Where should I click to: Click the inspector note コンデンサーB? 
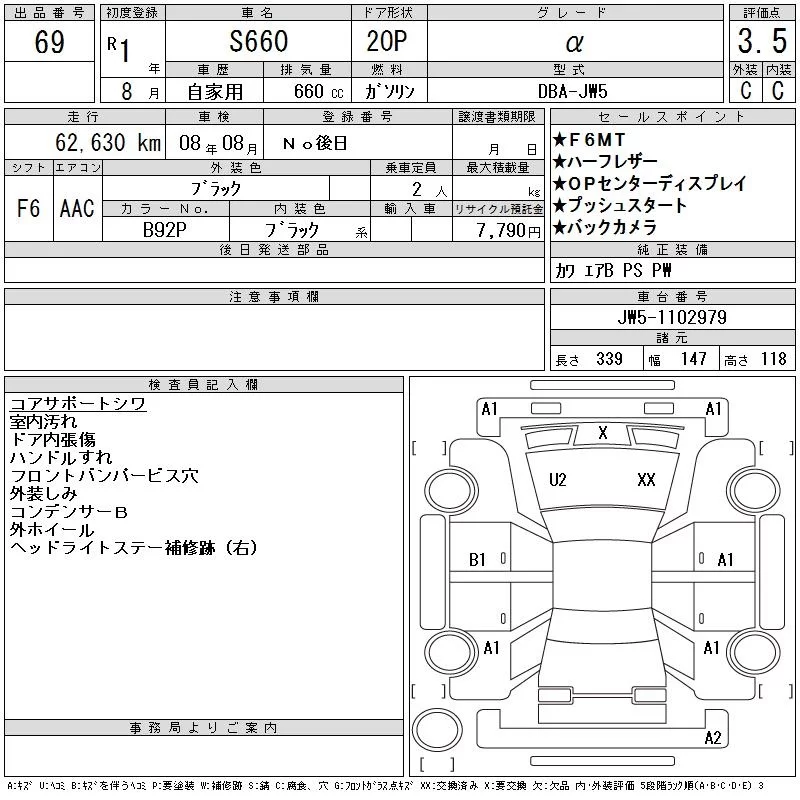pos(69,512)
